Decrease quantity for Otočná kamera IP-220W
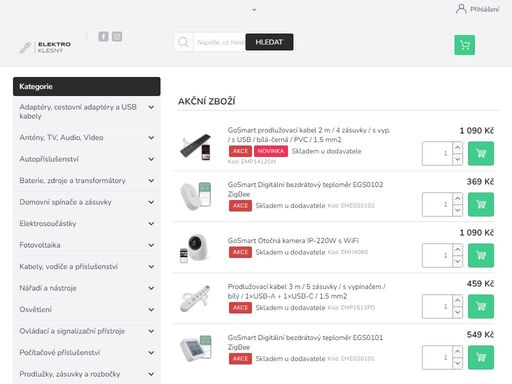 pyautogui.click(x=458, y=261)
